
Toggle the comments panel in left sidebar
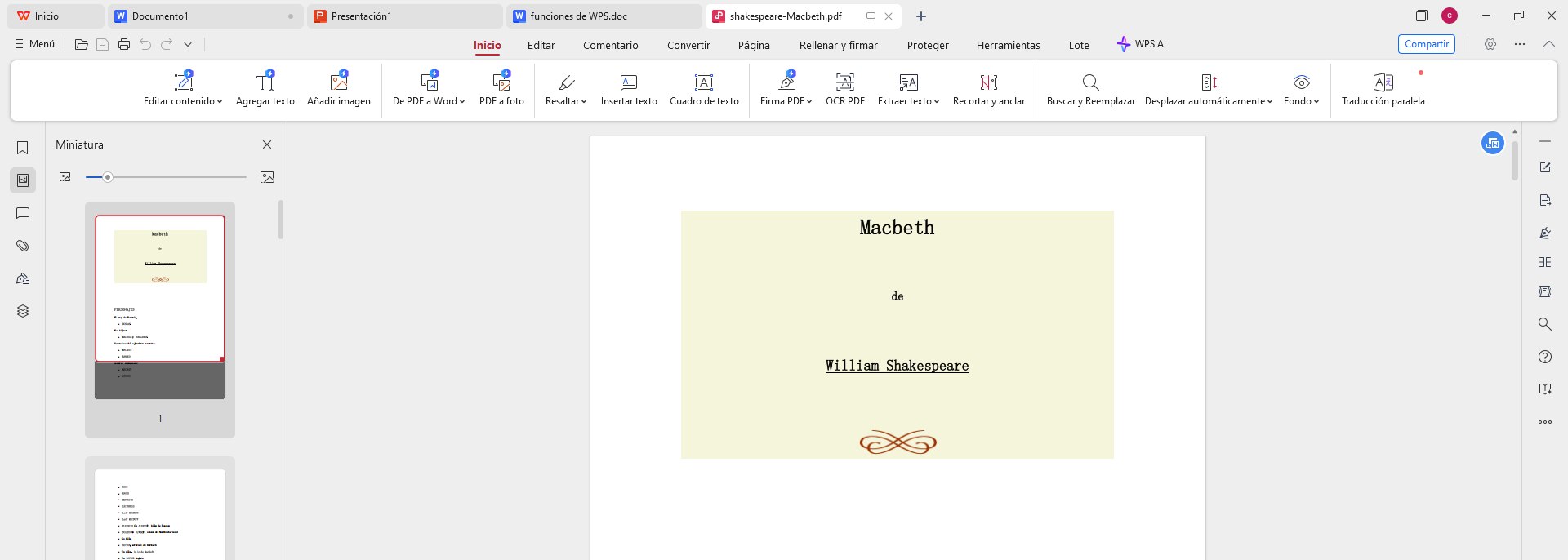pos(23,213)
